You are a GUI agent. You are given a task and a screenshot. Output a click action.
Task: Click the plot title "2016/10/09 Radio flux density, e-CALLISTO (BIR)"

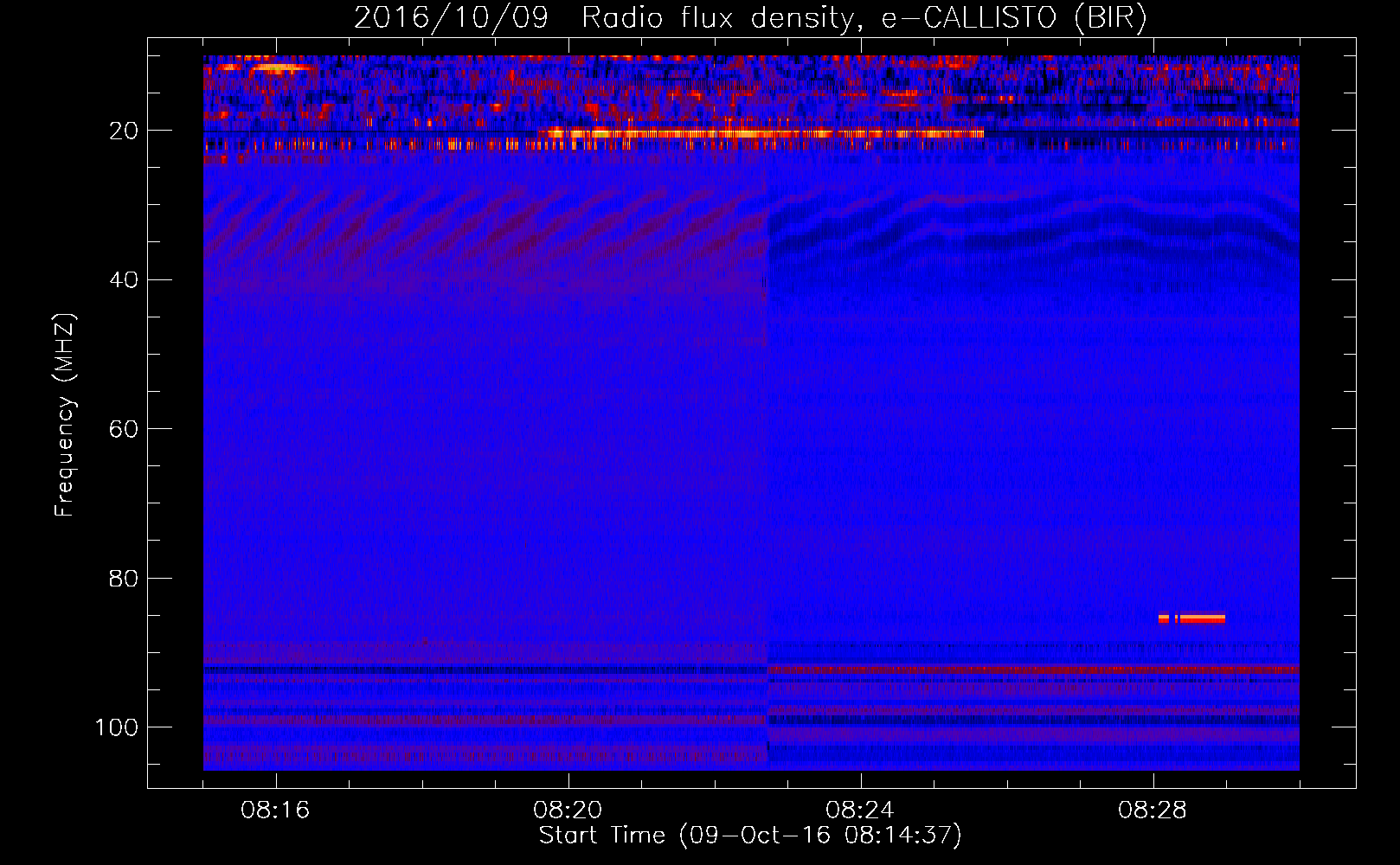point(750,18)
